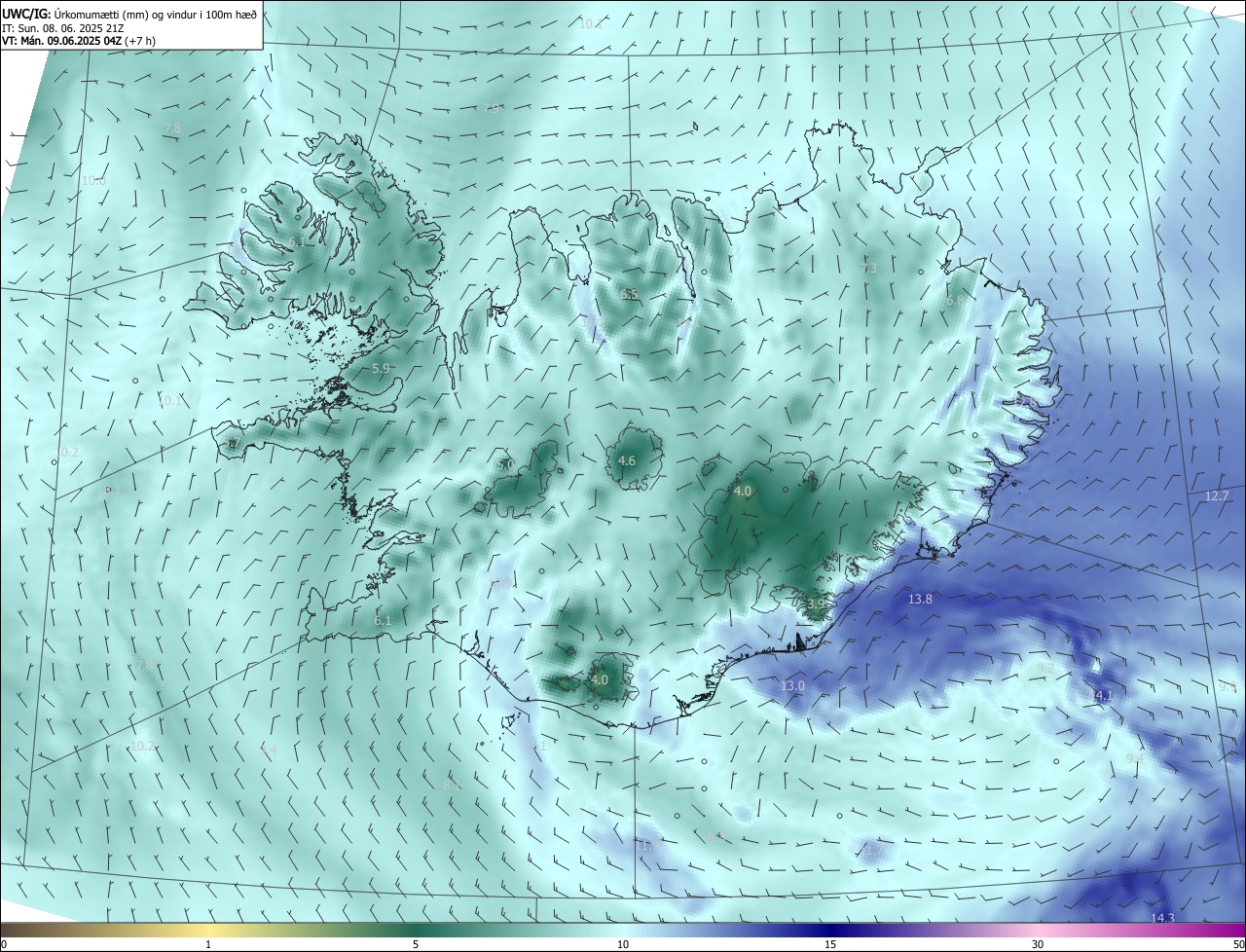The image size is (1246, 952).
Task: Click the 12.7 label near the east edge
Action: click(x=1217, y=496)
